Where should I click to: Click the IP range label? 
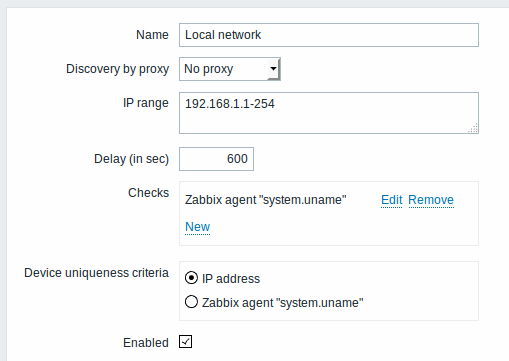(146, 103)
